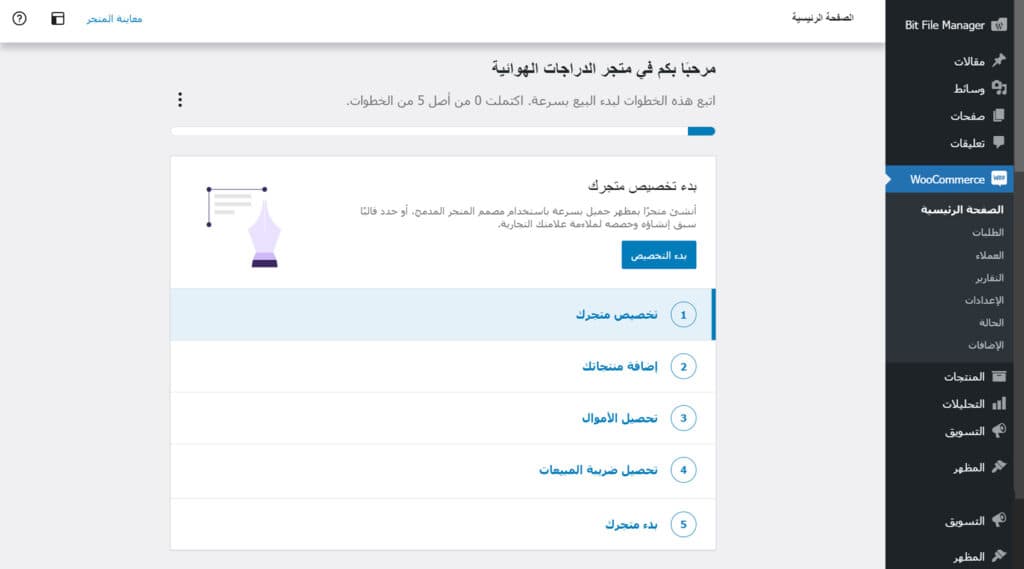
Task: Click the first التسويق megaphone icon
Action: click(999, 431)
